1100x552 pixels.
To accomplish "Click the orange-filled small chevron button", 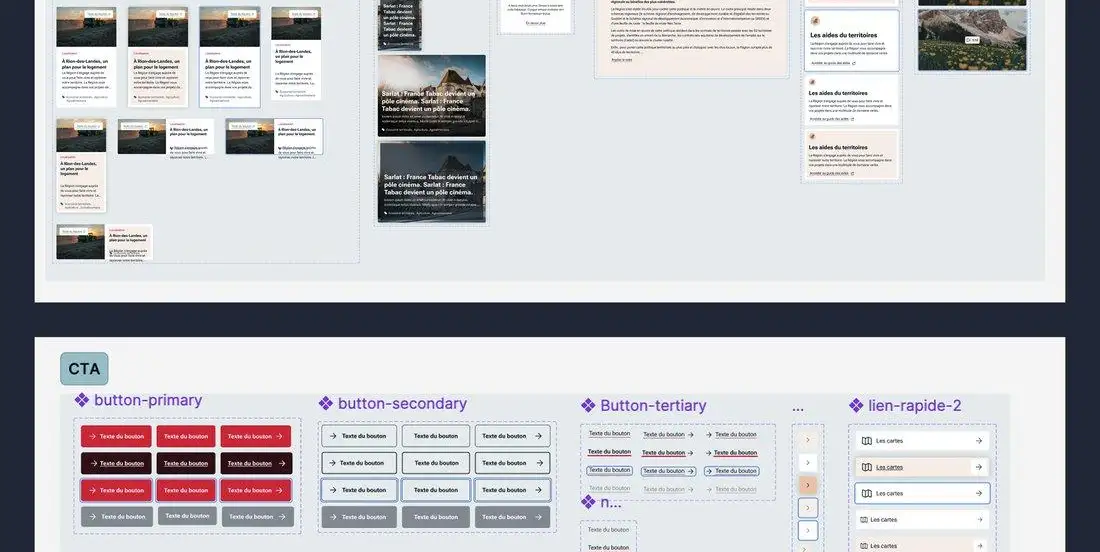I will pos(808,485).
